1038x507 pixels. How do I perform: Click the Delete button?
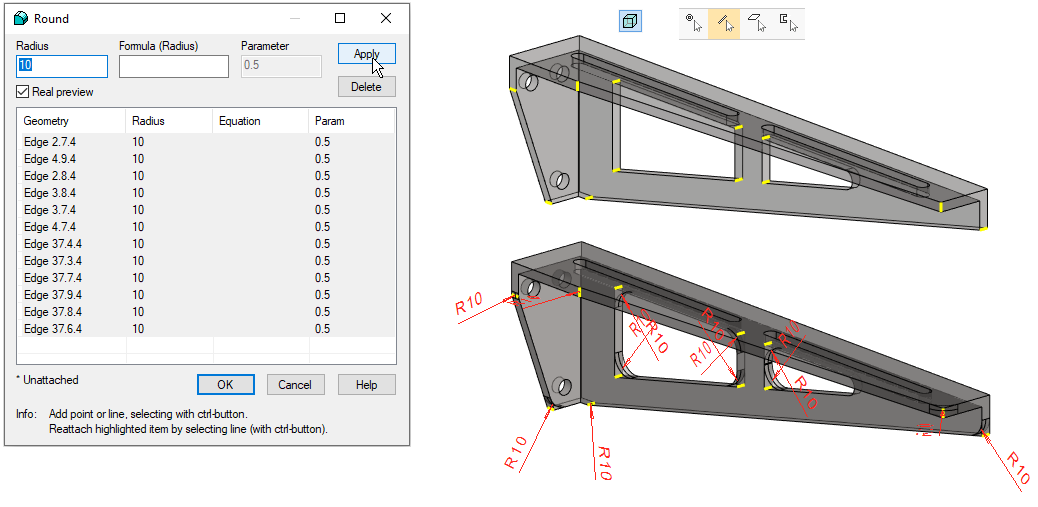366,87
